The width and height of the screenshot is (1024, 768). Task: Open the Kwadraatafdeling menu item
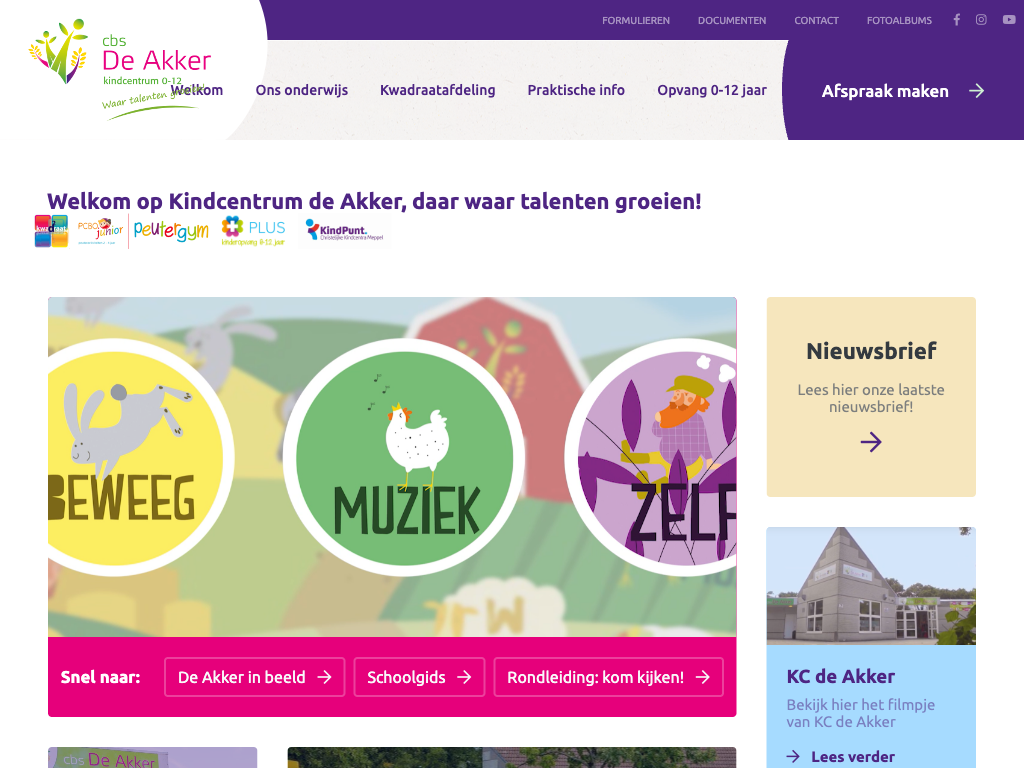click(438, 90)
